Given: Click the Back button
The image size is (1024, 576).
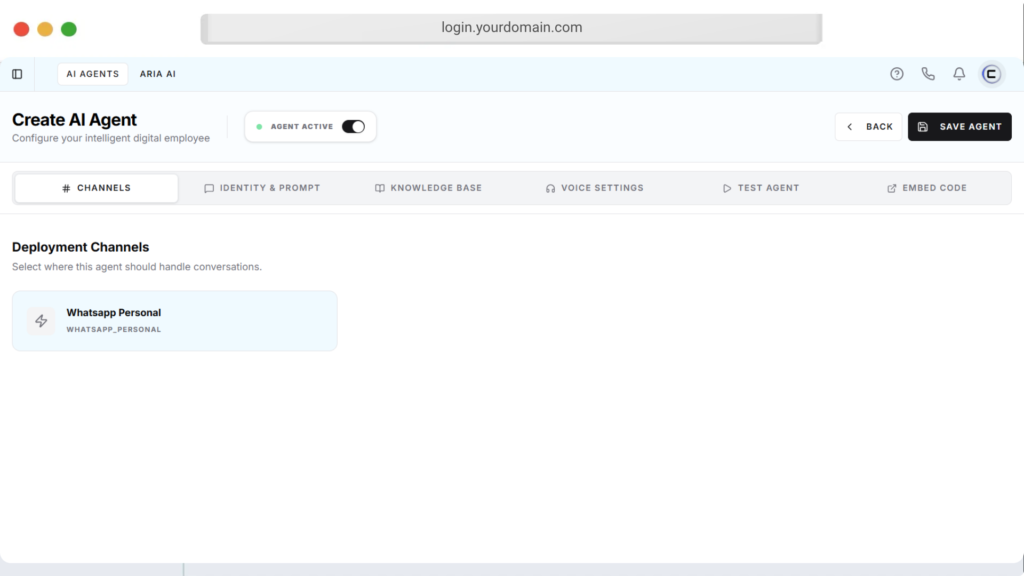Looking at the screenshot, I should (x=869, y=127).
